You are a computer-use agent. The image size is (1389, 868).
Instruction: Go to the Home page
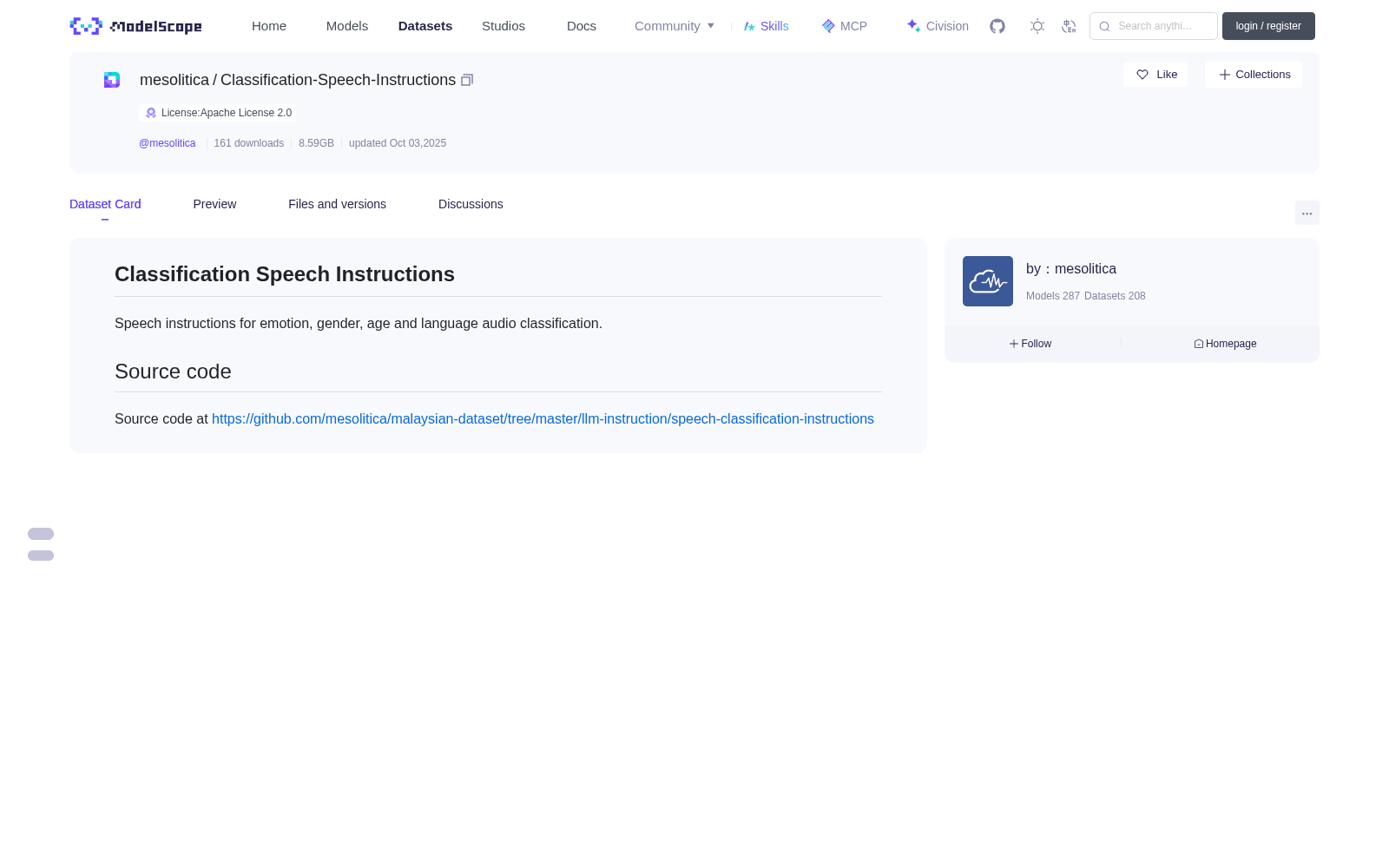[269, 26]
